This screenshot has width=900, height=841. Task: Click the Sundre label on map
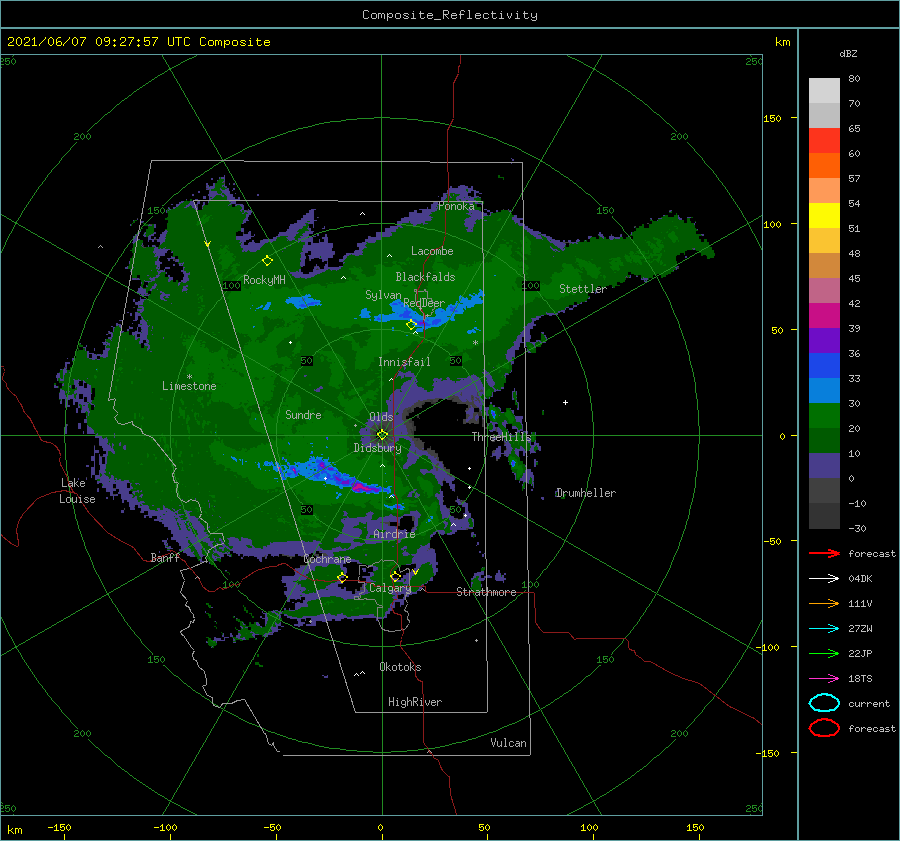303,414
